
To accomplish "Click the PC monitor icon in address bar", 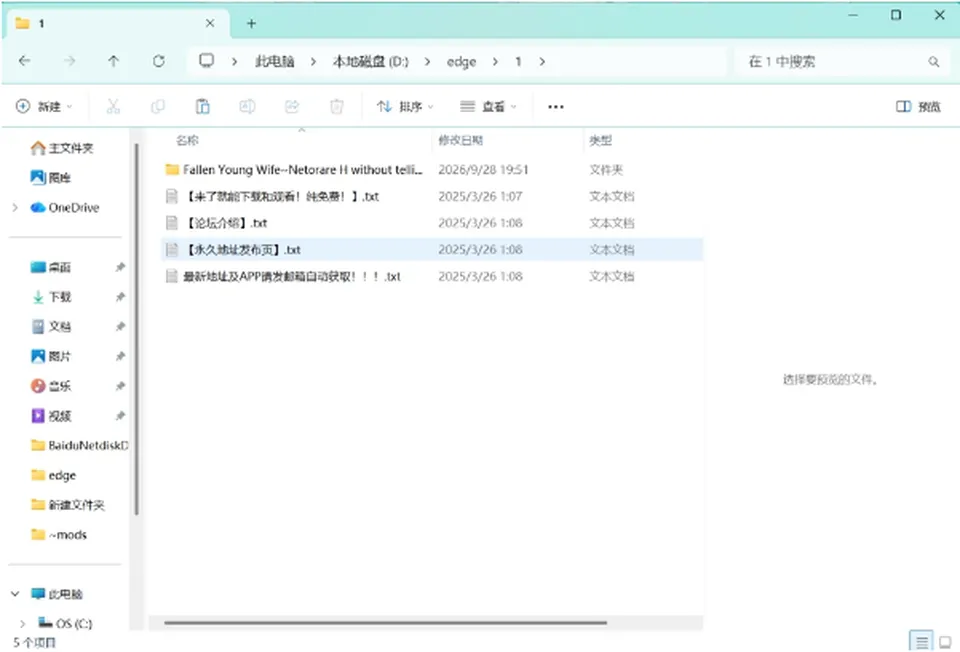I will point(206,61).
